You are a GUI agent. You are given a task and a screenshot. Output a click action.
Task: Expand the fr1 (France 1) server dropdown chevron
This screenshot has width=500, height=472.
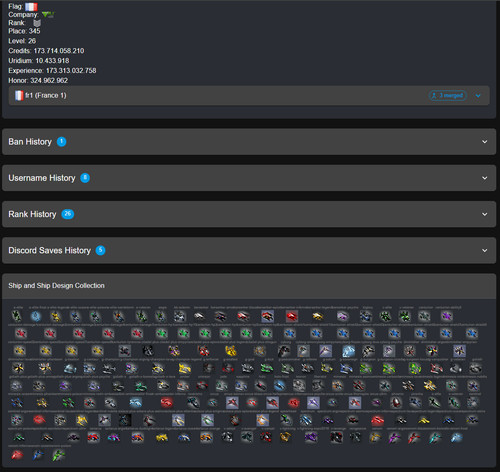click(x=478, y=96)
